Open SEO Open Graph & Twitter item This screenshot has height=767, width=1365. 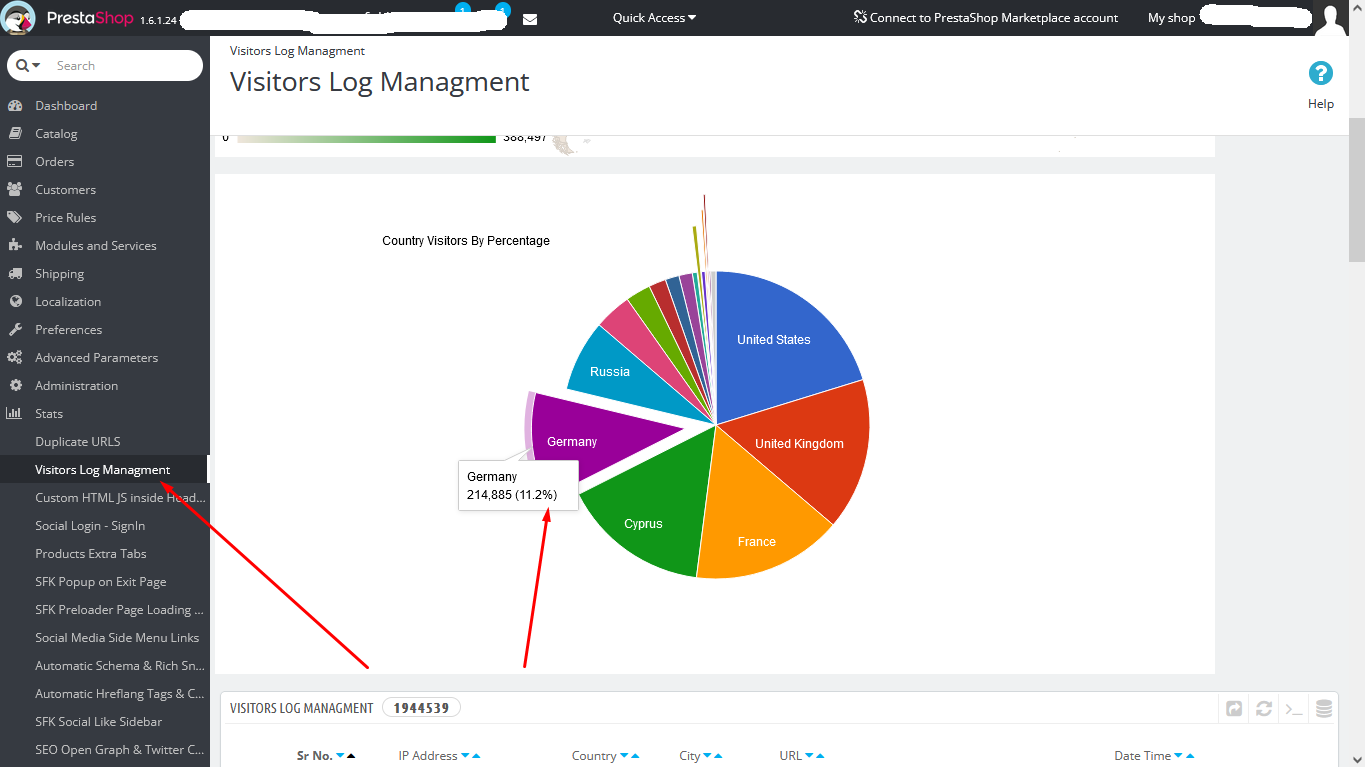[120, 750]
